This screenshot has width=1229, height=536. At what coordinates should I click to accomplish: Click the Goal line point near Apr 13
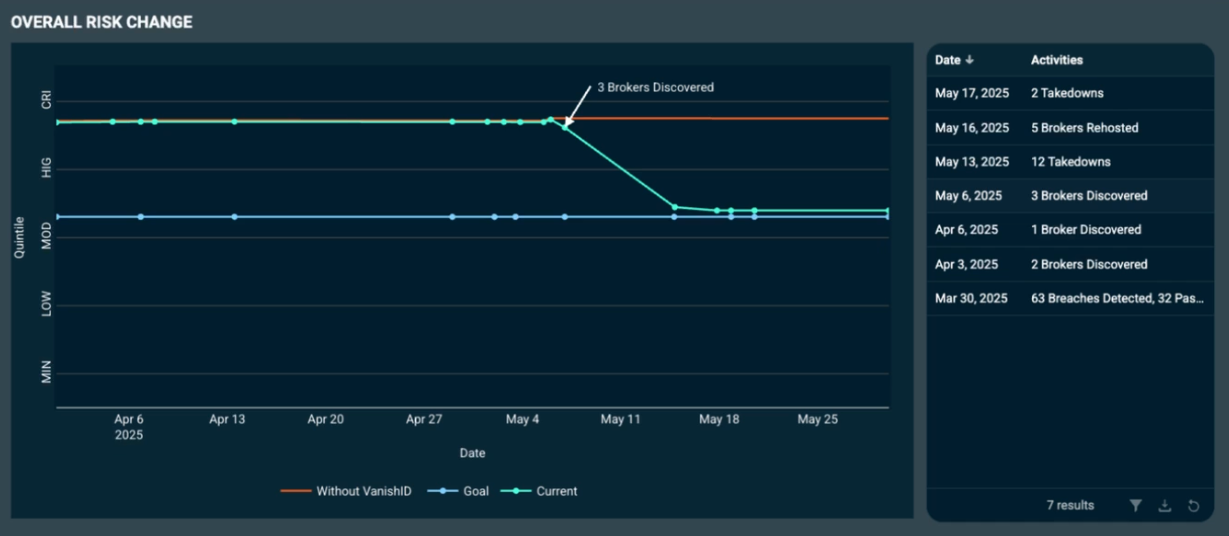[234, 216]
